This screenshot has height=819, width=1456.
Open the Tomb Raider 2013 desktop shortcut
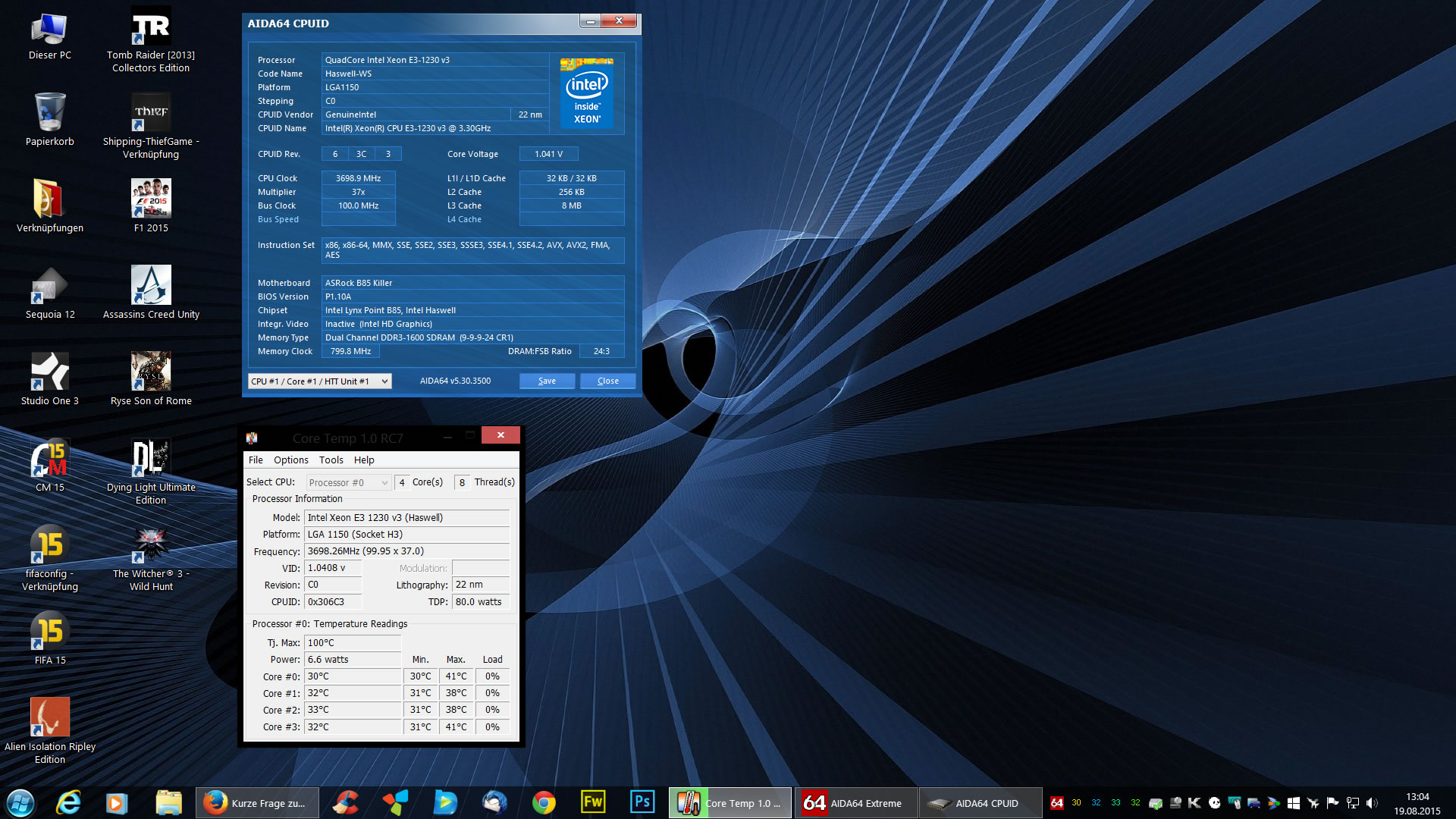pos(151,27)
